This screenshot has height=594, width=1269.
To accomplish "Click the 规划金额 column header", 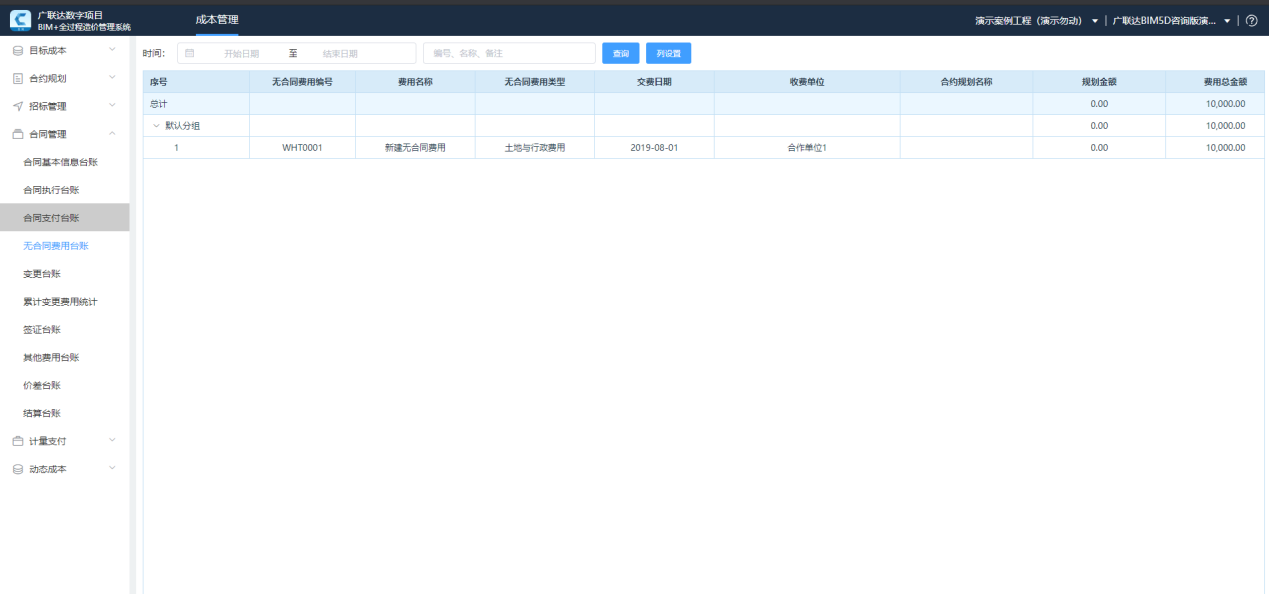I will point(1099,82).
